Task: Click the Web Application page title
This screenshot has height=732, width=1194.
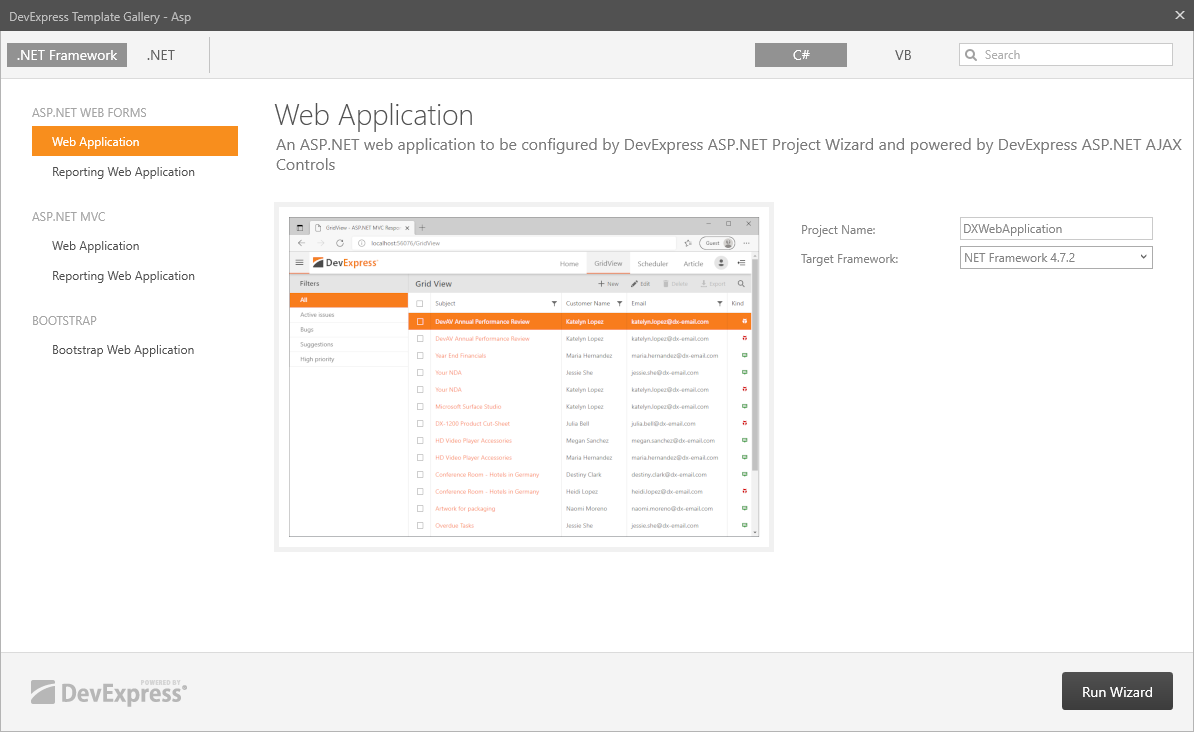Action: 374,115
